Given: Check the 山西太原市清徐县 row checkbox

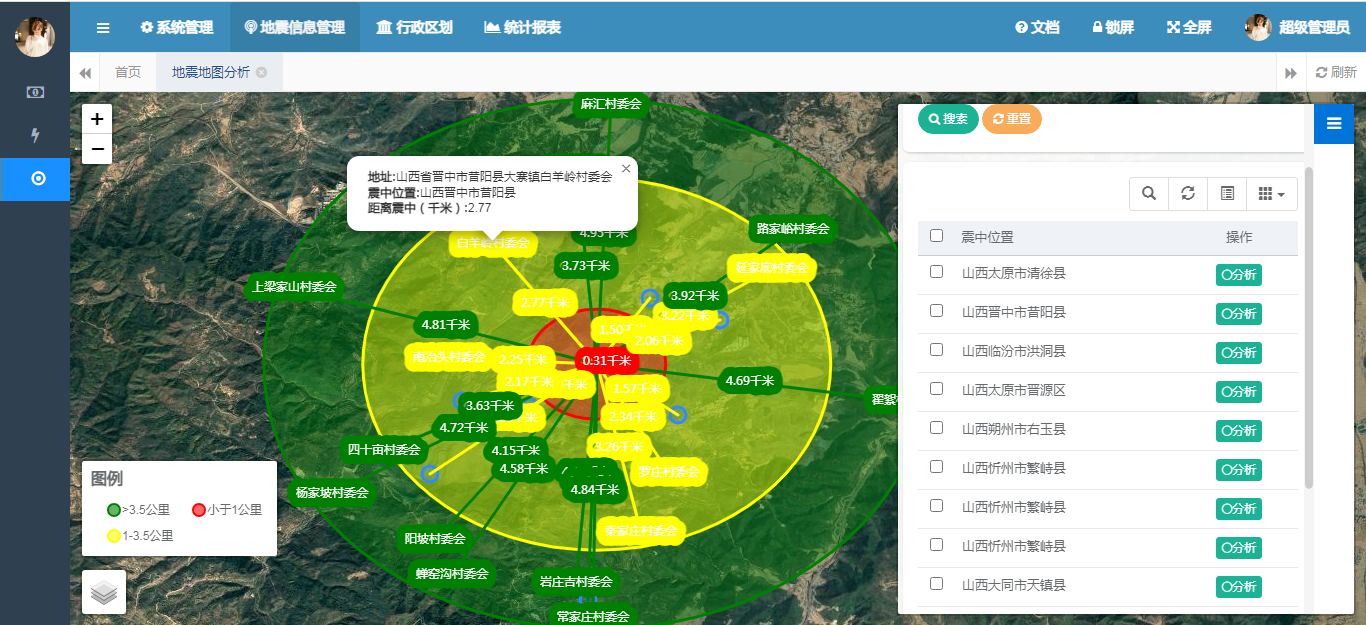Looking at the screenshot, I should point(936,272).
